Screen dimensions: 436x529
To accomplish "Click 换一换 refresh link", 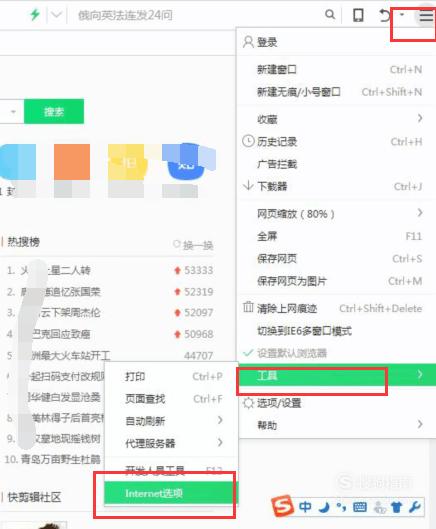I will pos(193,245).
